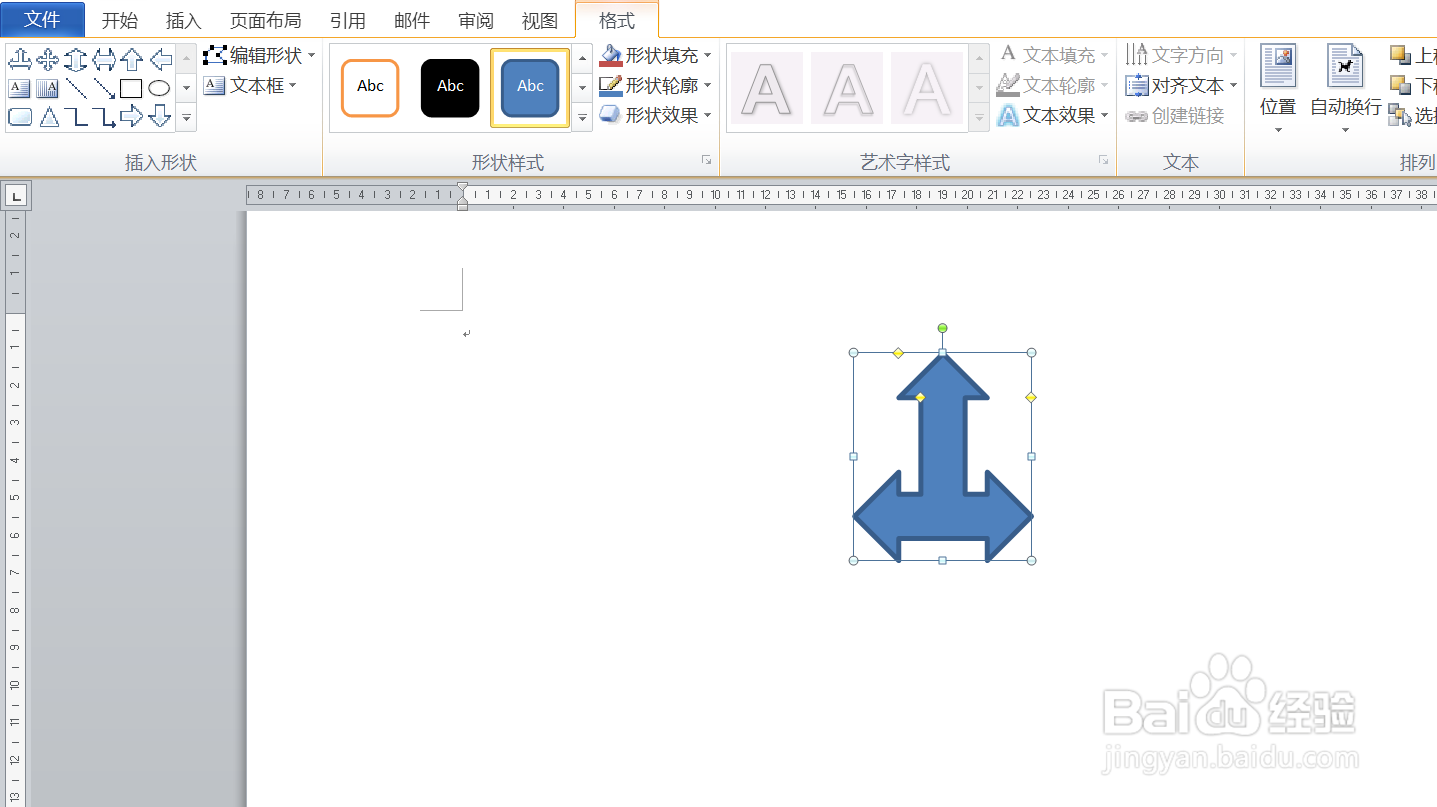Open 对齐文本 align text menu

(x=1181, y=86)
